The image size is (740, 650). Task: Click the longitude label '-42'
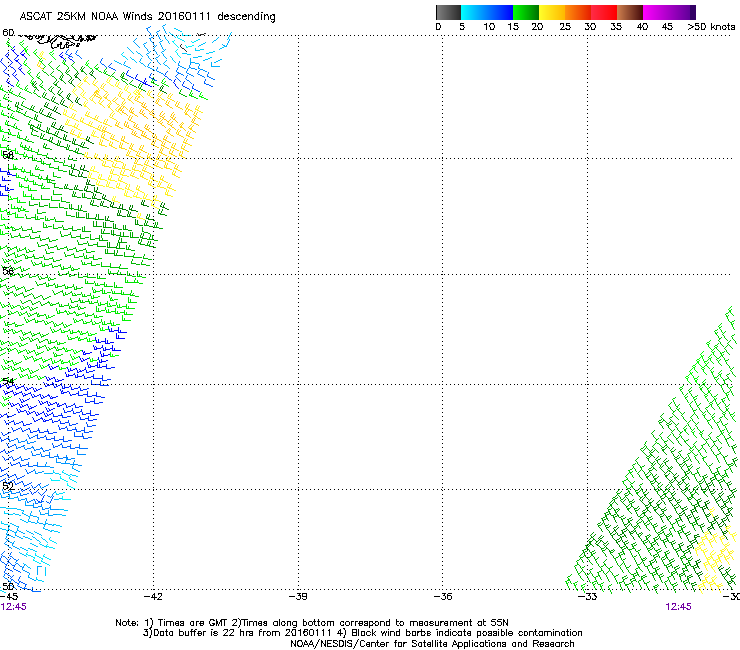click(x=153, y=597)
